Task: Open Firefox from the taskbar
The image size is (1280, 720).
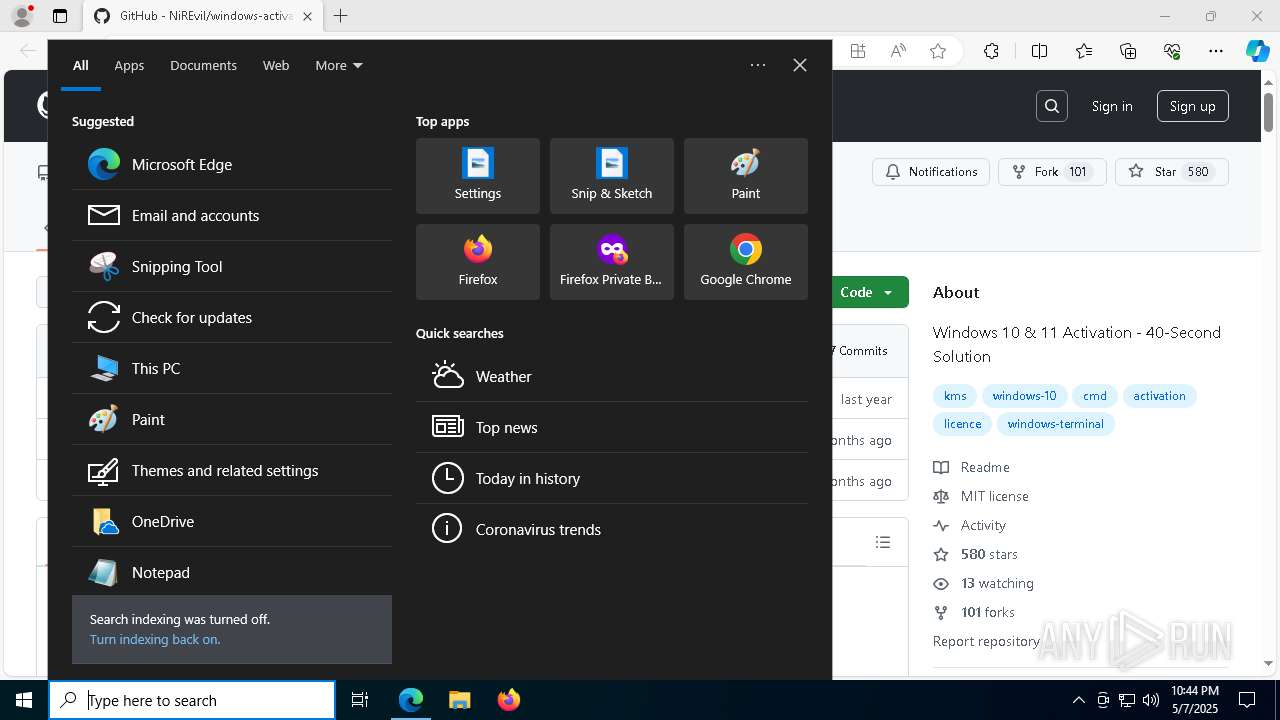Action: click(x=509, y=700)
